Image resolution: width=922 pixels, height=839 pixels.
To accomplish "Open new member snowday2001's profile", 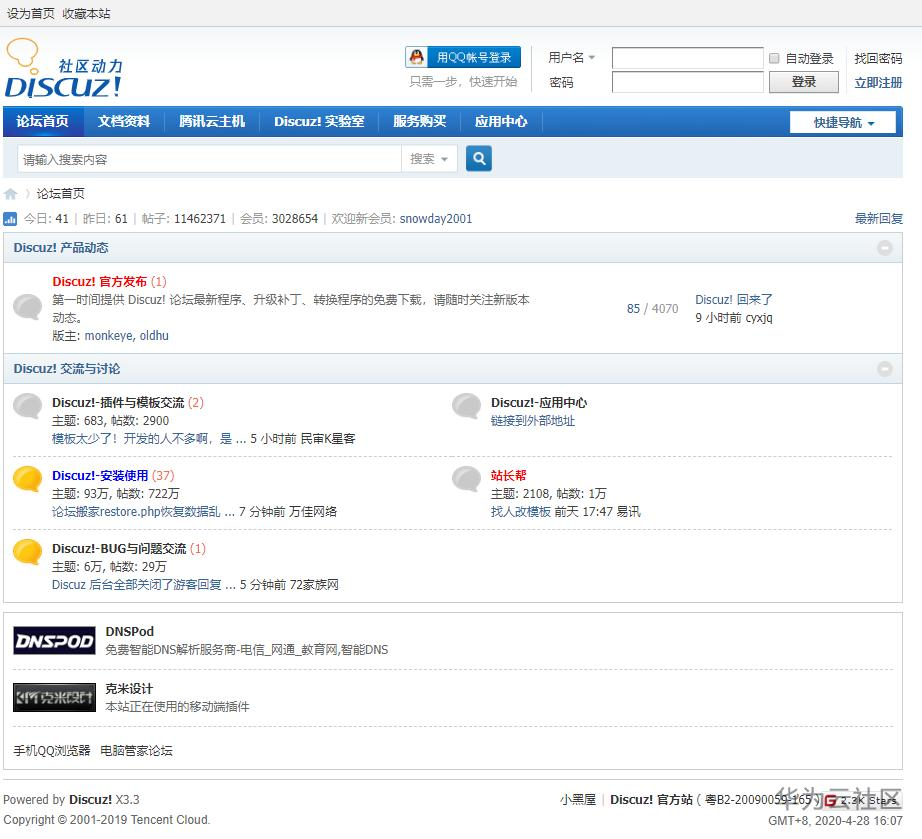I will pyautogui.click(x=436, y=219).
